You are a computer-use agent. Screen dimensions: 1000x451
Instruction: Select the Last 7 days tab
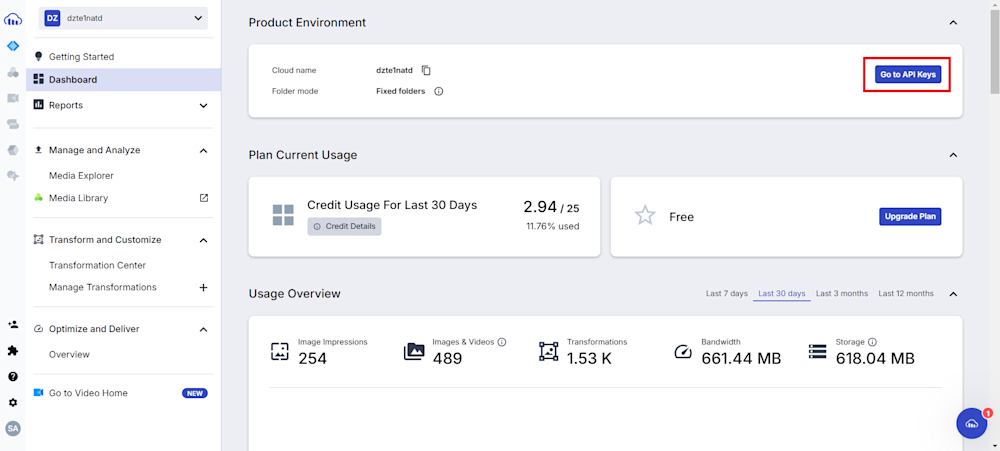point(726,294)
